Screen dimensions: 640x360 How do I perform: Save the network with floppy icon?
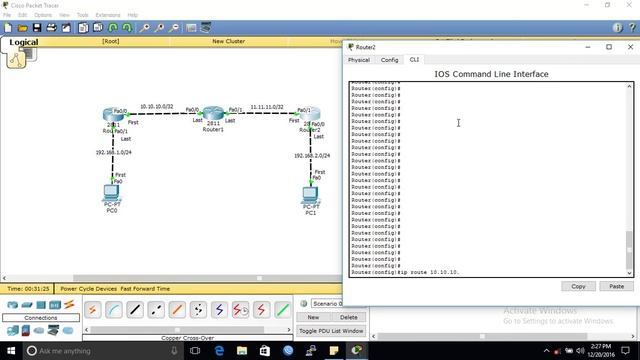pyautogui.click(x=37, y=28)
